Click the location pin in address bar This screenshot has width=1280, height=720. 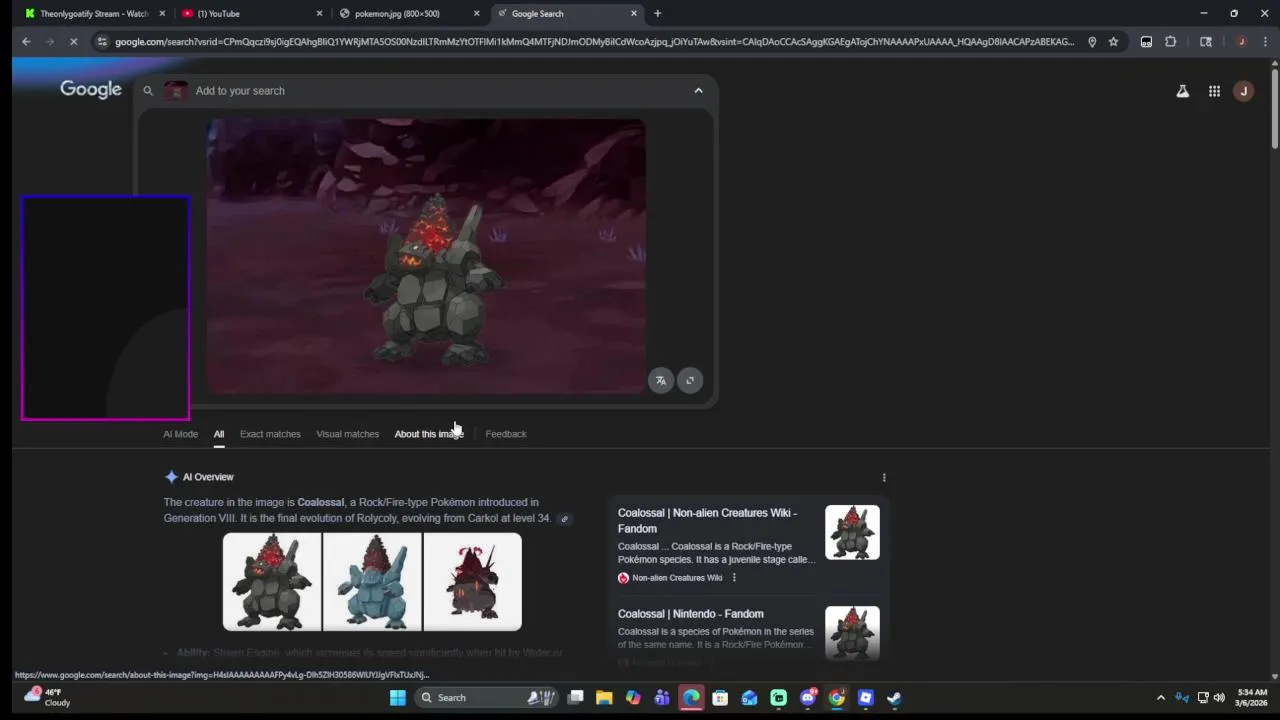(1092, 42)
